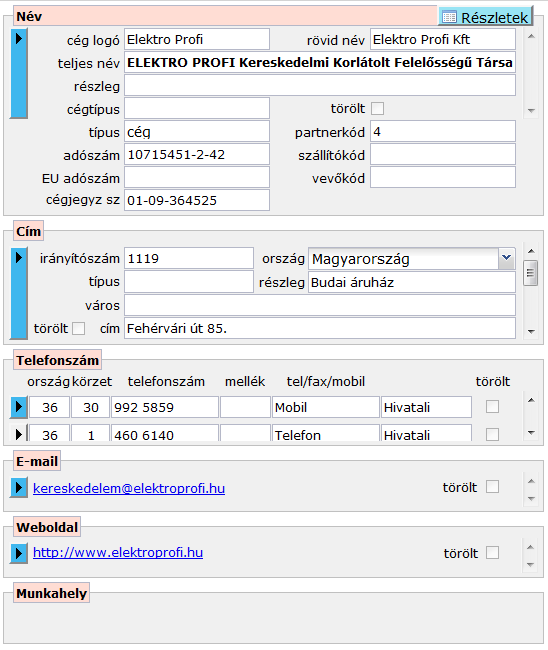This screenshot has height=650, width=548.
Task: Click the Részletek button icon
Action: tap(449, 17)
